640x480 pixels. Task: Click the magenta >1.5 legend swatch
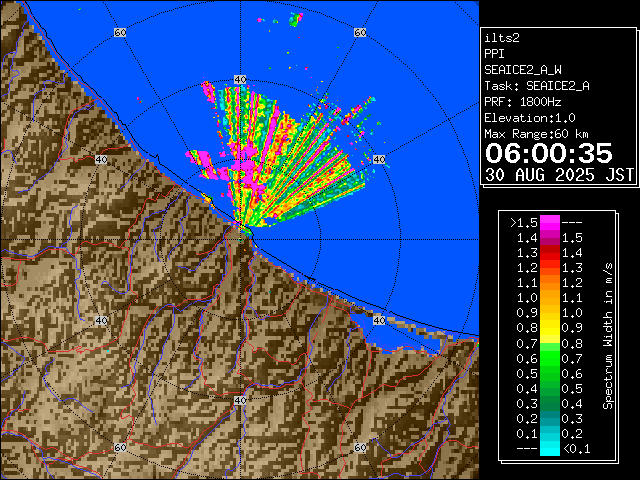click(x=549, y=222)
